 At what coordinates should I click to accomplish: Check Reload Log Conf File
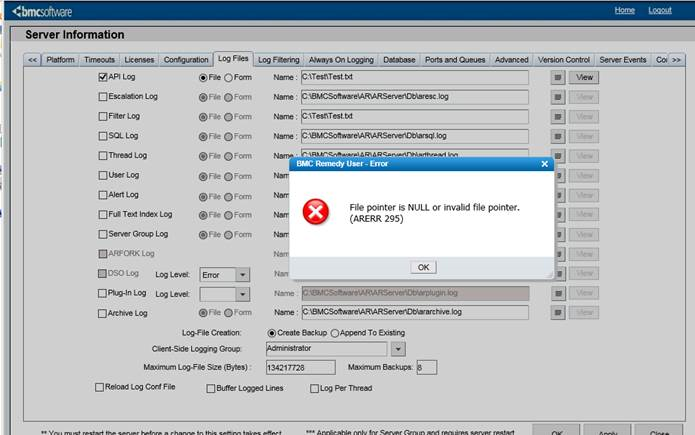pyautogui.click(x=99, y=387)
